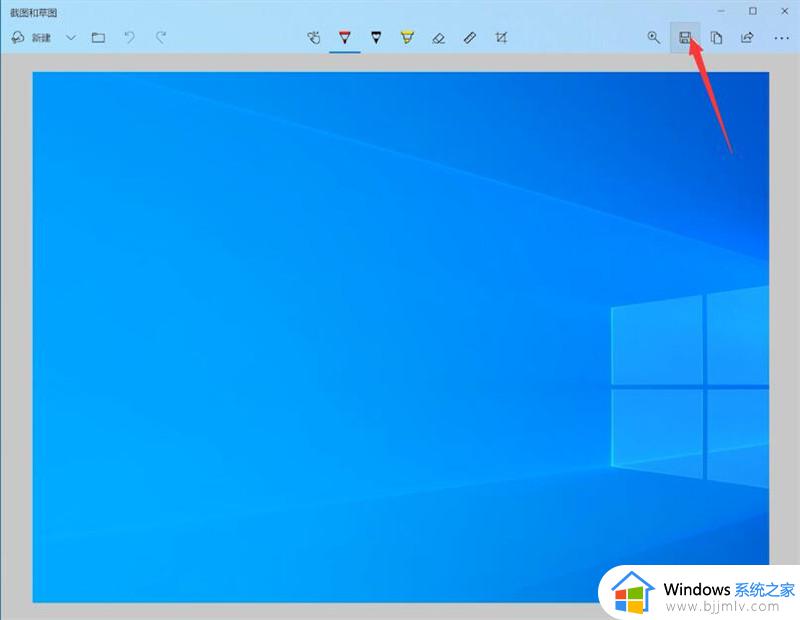Open a file with the folder icon

tap(98, 38)
